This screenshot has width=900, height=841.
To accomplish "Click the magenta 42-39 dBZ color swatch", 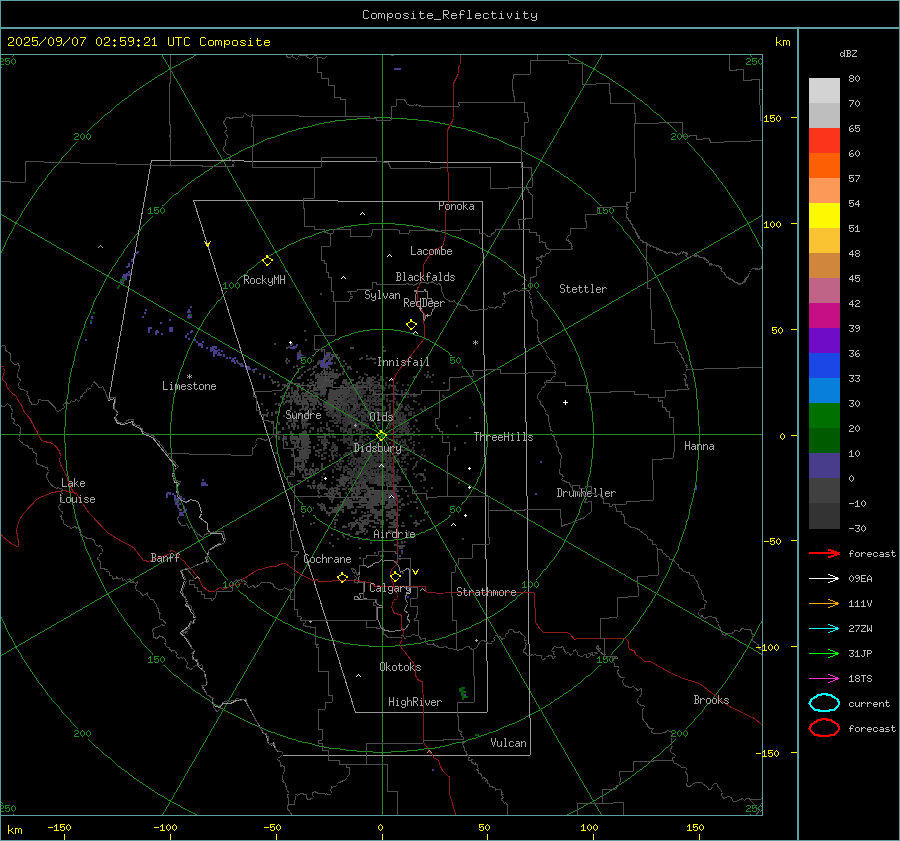I will point(824,316).
